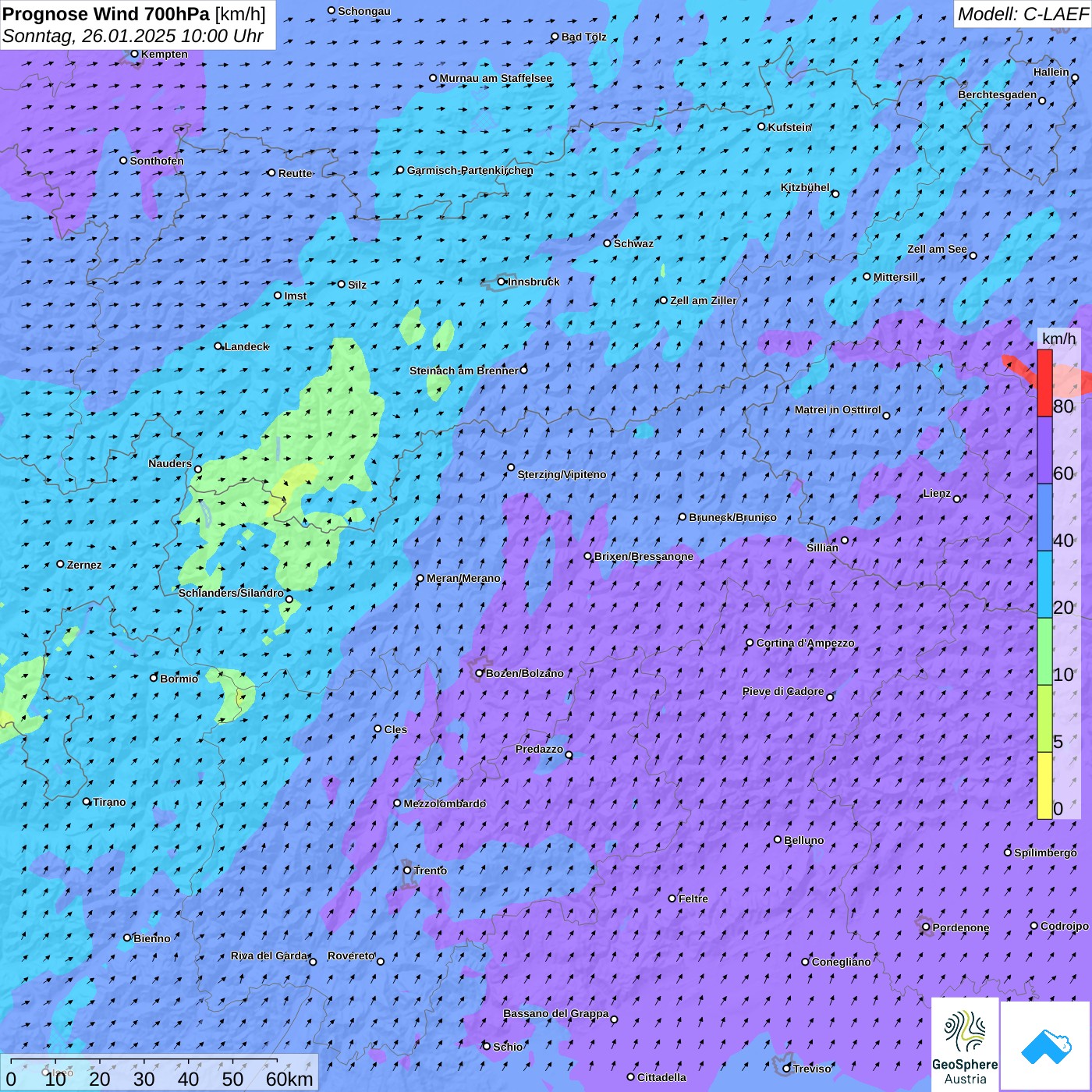Click the GeoSphere Austria logo
Screen dimensions: 1092x1092
pyautogui.click(x=965, y=1044)
